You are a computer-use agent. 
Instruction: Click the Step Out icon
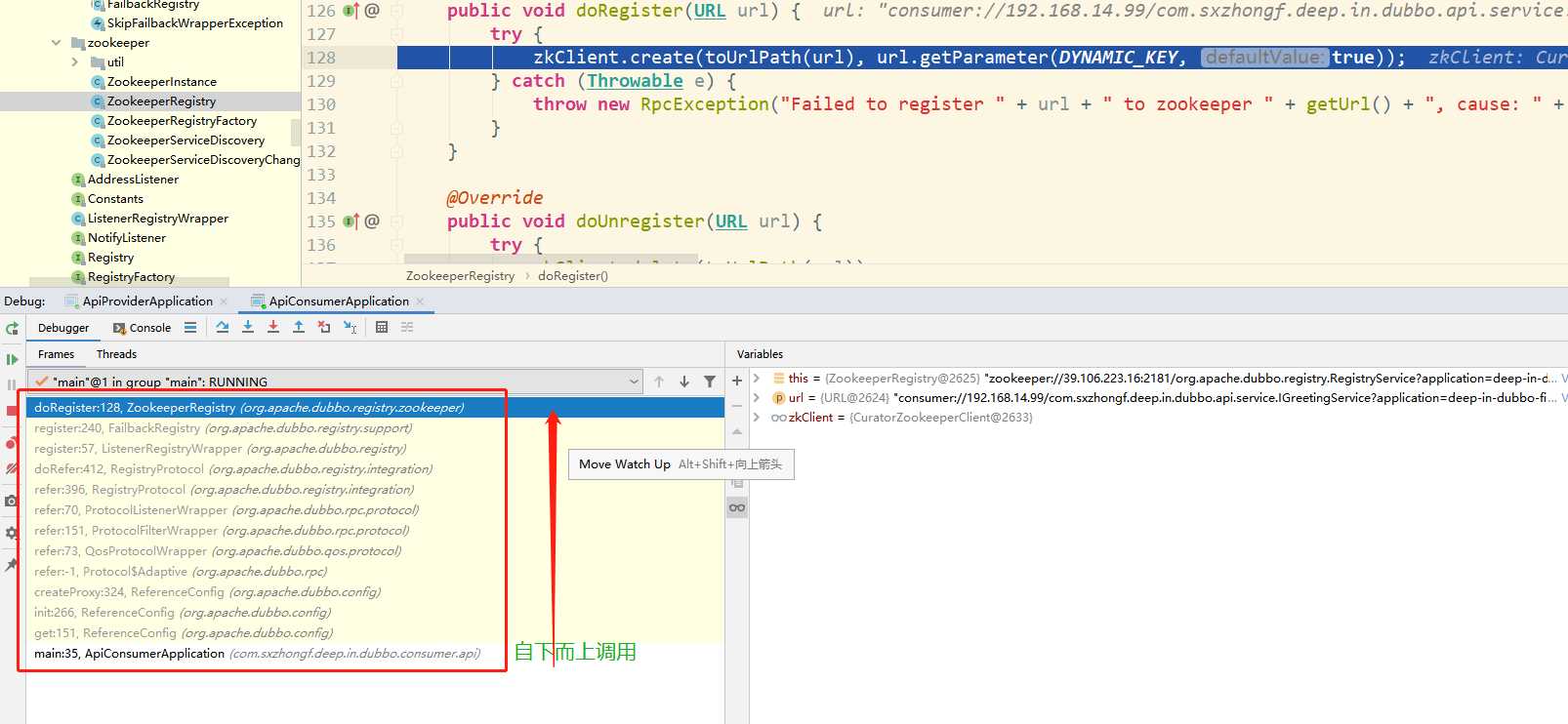299,328
